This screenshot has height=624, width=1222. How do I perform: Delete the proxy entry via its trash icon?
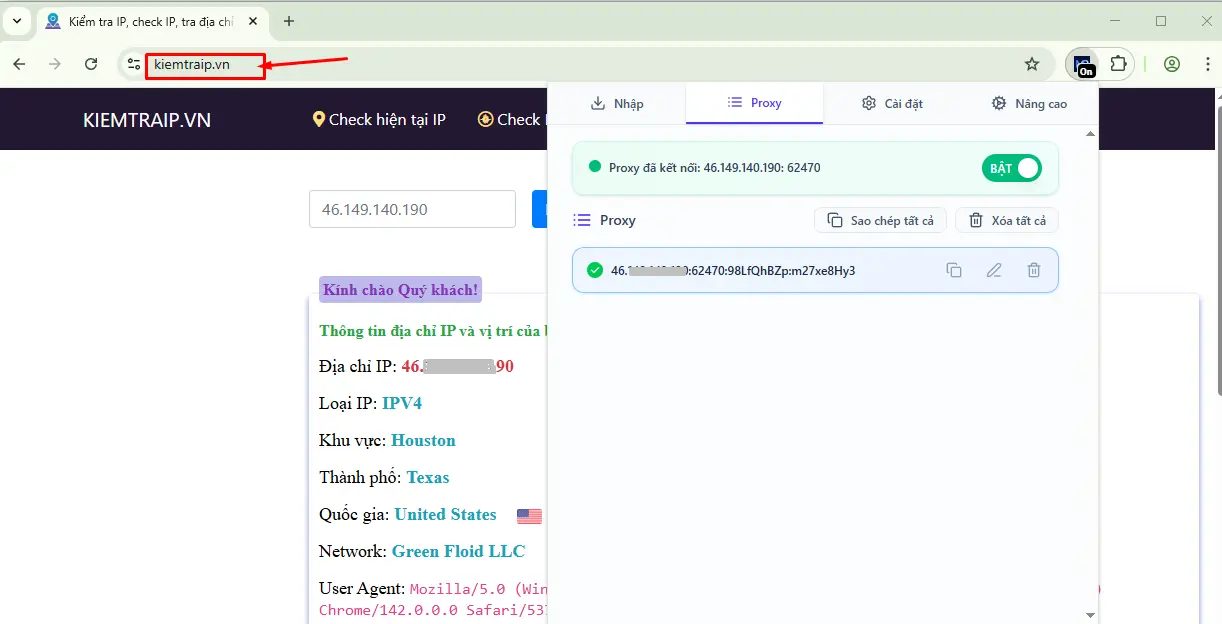coord(1034,270)
